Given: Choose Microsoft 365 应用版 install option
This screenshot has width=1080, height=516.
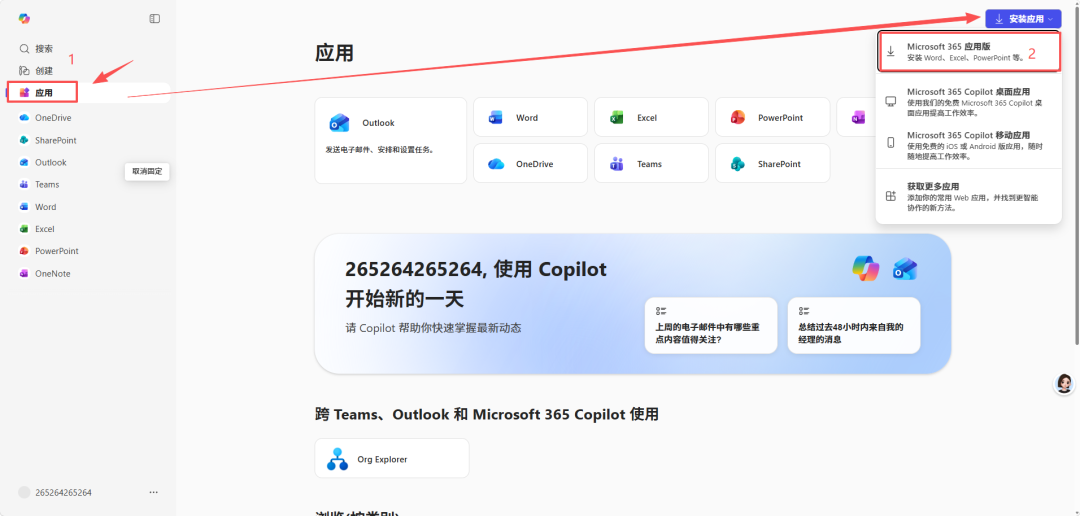Looking at the screenshot, I should coord(968,52).
